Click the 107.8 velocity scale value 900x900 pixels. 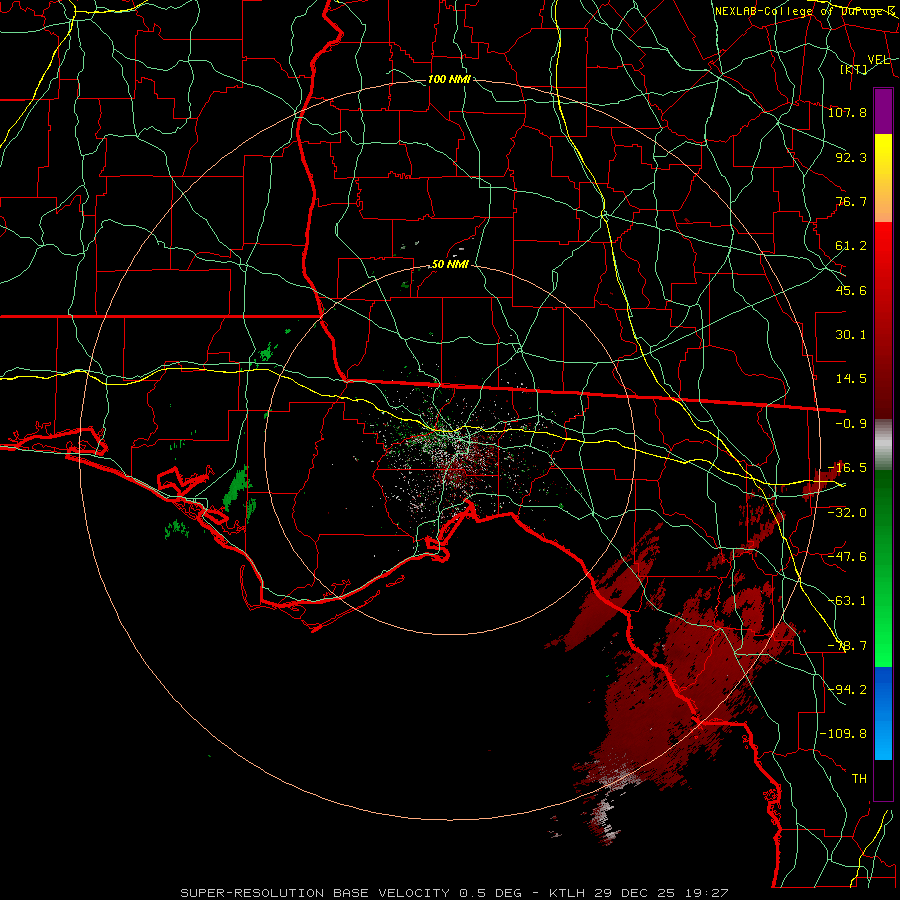click(x=847, y=112)
